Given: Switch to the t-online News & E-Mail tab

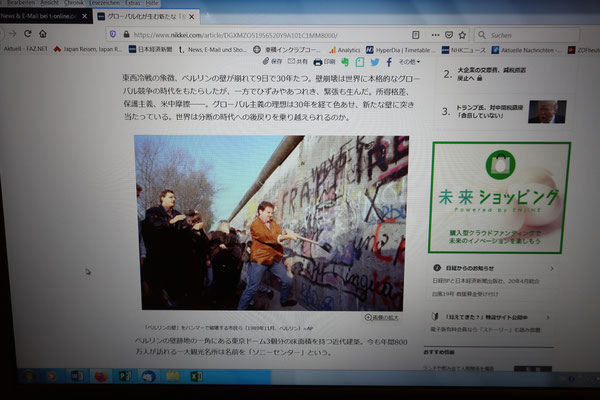Looking at the screenshot, I should (x=38, y=16).
